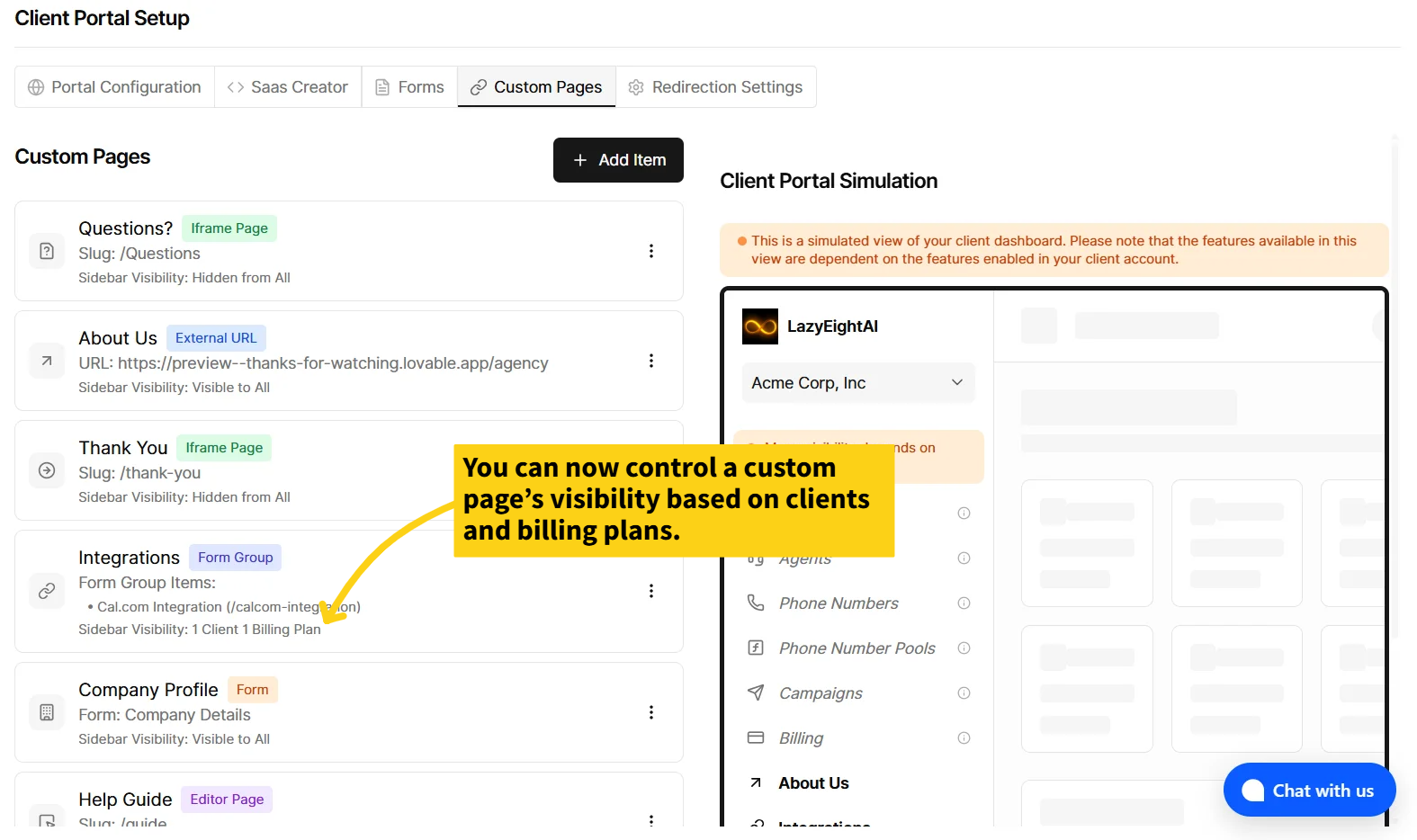Open three-dot menu for About Us
Image resolution: width=1417 pixels, height=840 pixels.
click(651, 361)
